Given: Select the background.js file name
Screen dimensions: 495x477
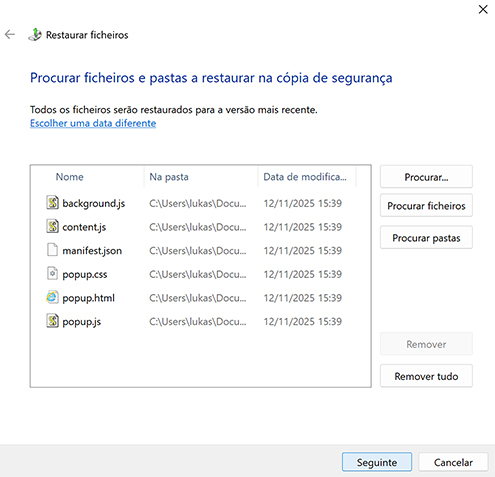Looking at the screenshot, I should click(94, 203).
